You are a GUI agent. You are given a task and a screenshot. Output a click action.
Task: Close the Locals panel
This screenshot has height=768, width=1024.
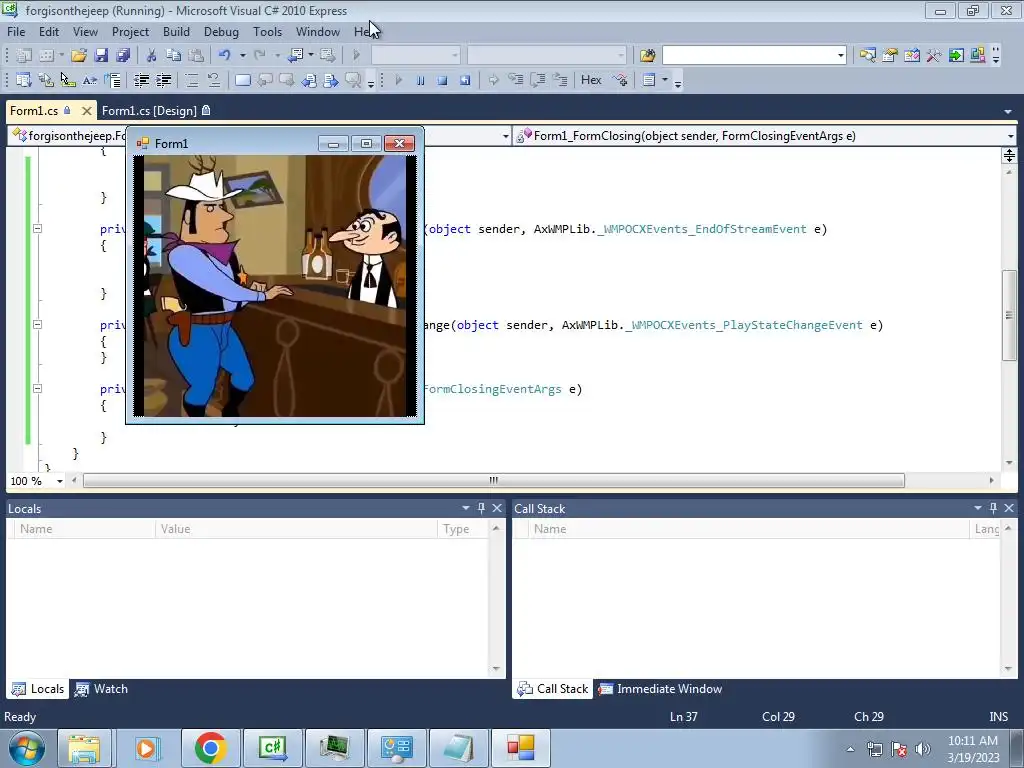[x=497, y=507]
